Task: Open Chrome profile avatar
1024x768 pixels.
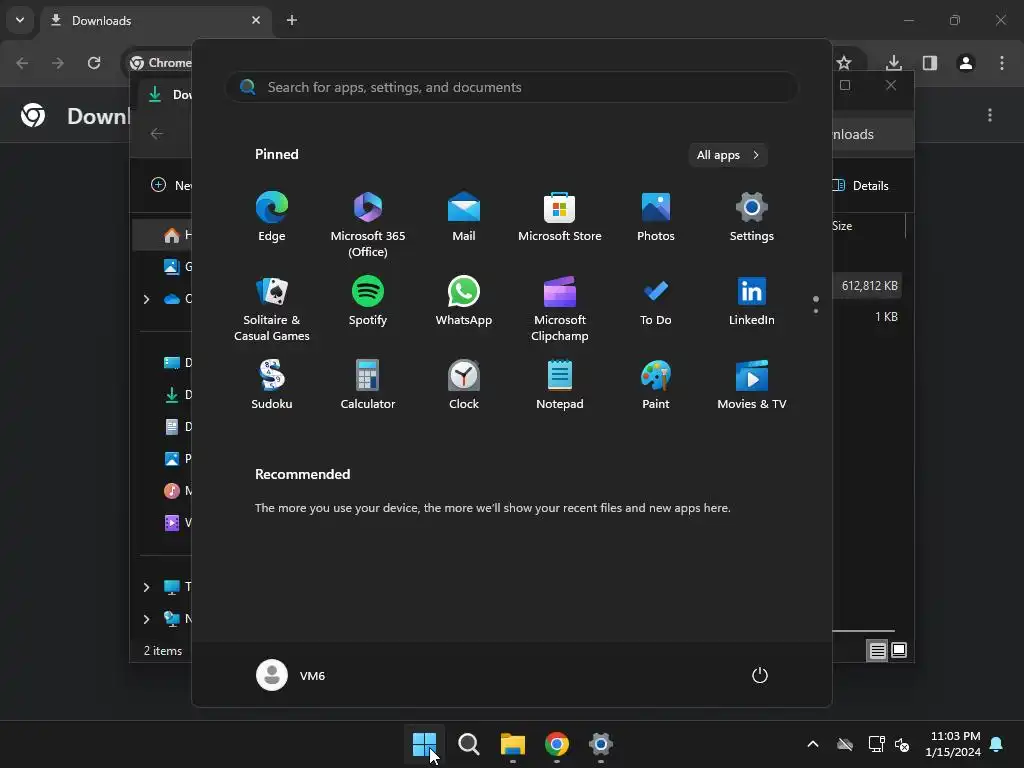Action: (x=966, y=63)
